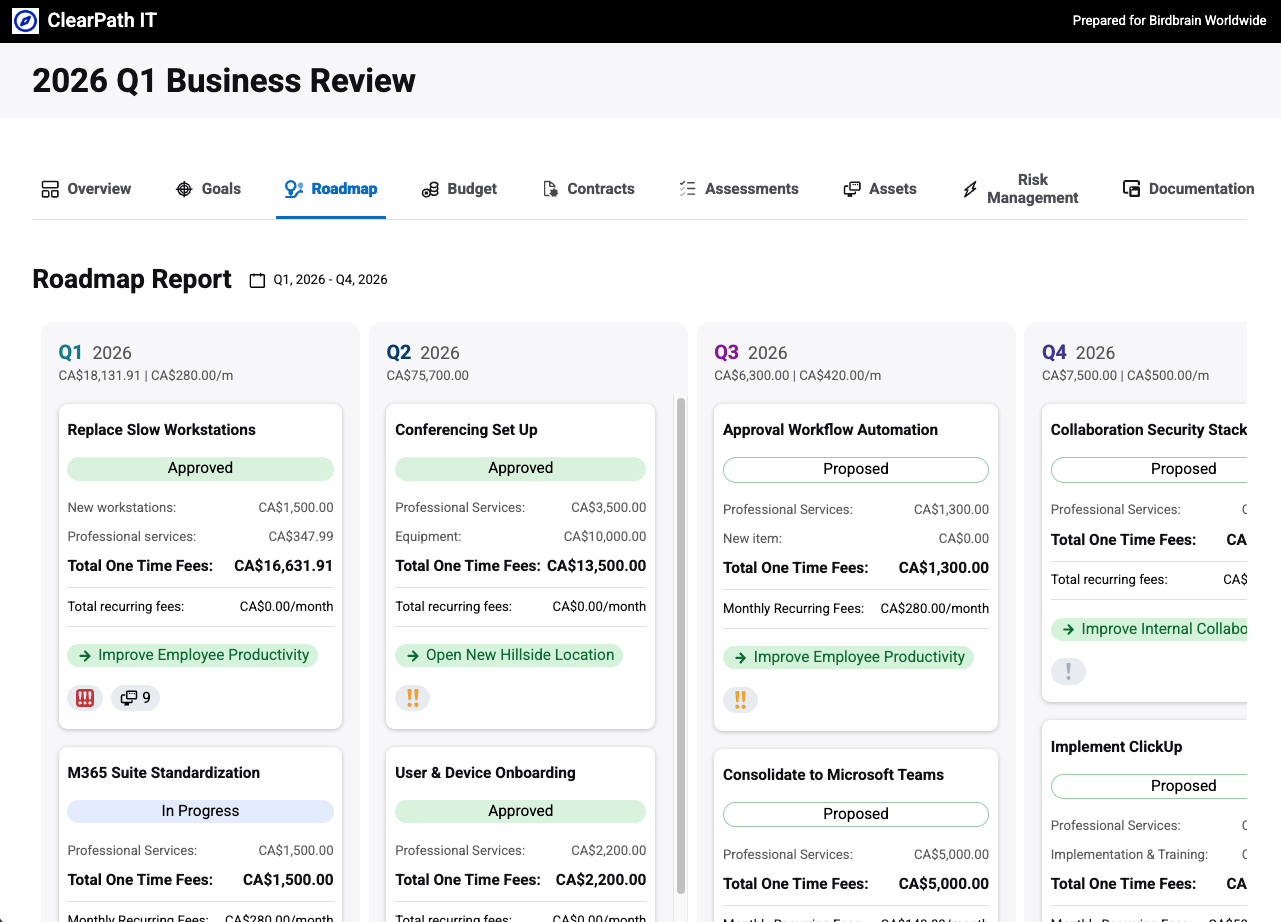Click the ClearPath IT logo icon
The image size is (1281, 922).
(24, 20)
